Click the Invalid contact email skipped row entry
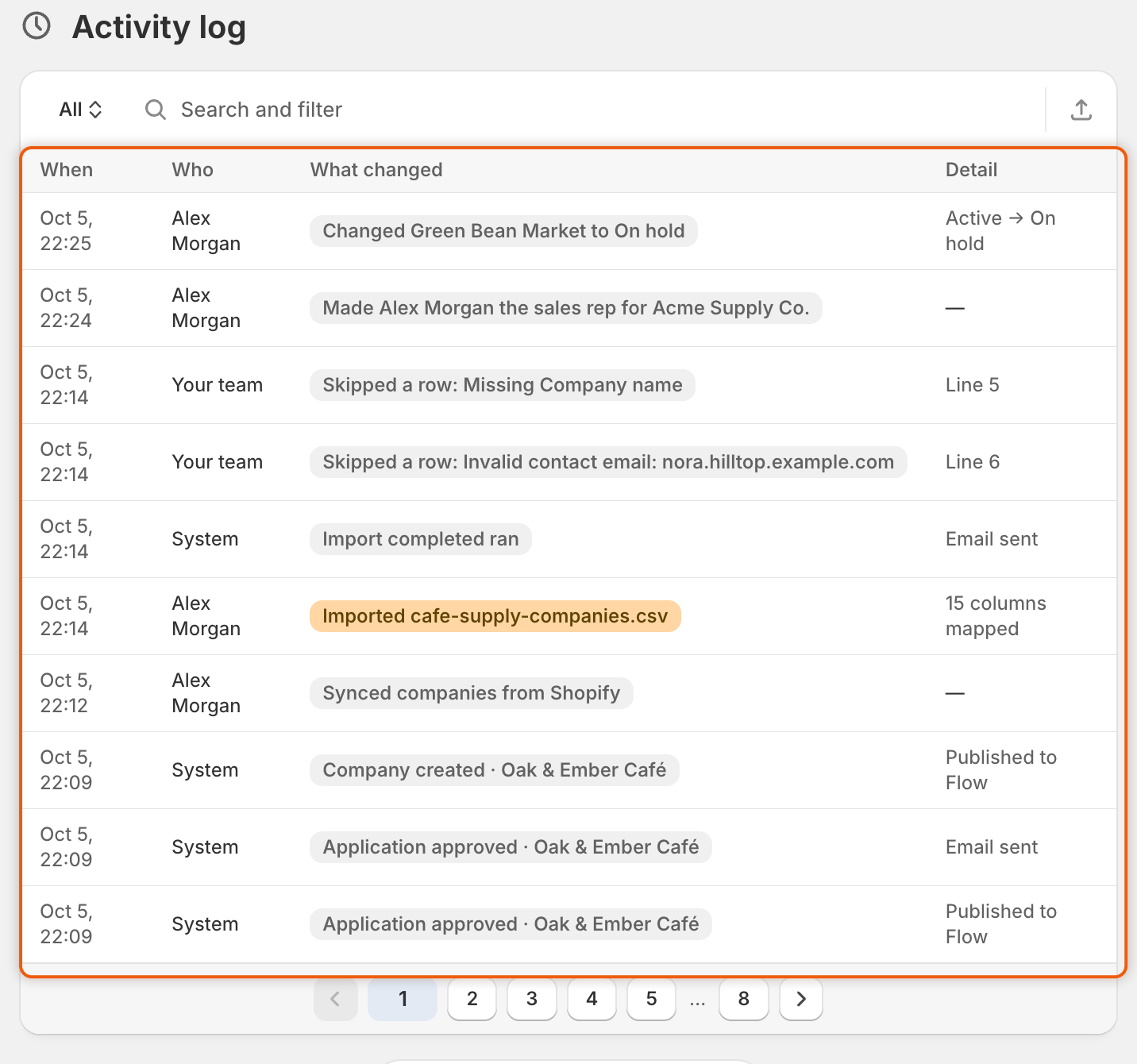This screenshot has width=1137, height=1064. (x=608, y=462)
